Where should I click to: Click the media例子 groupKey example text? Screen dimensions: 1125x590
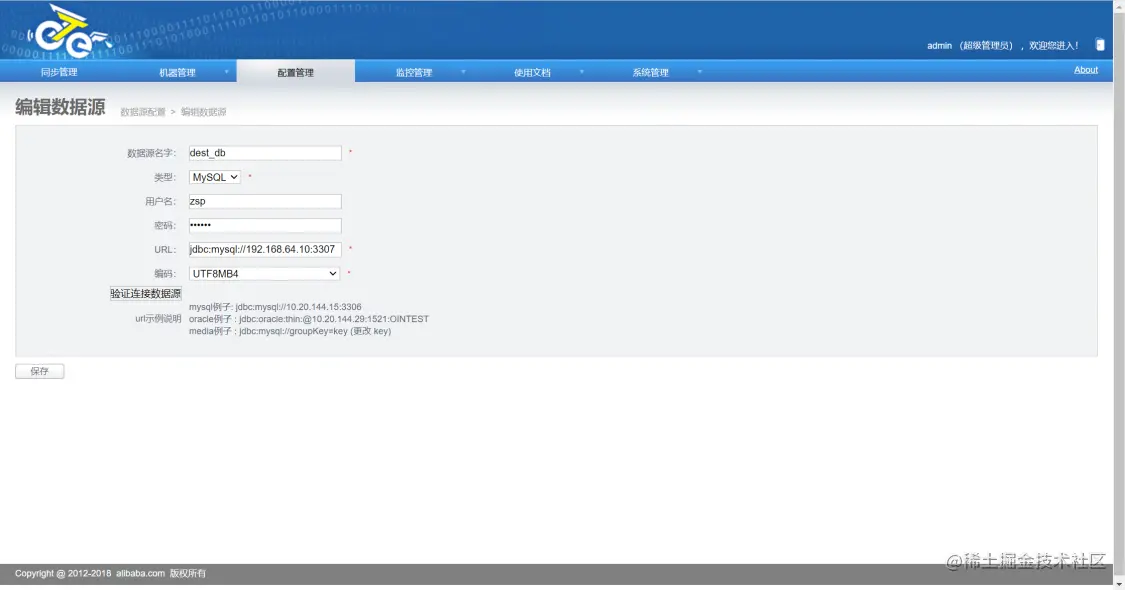coord(290,331)
